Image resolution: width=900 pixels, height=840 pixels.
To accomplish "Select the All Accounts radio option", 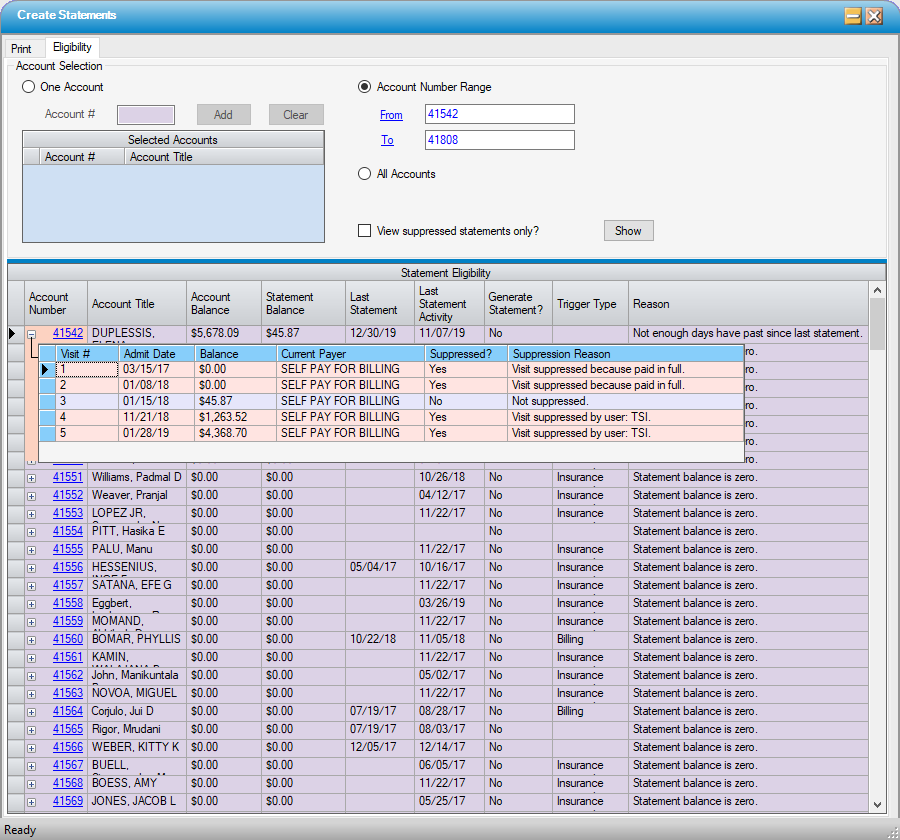I will click(x=365, y=174).
